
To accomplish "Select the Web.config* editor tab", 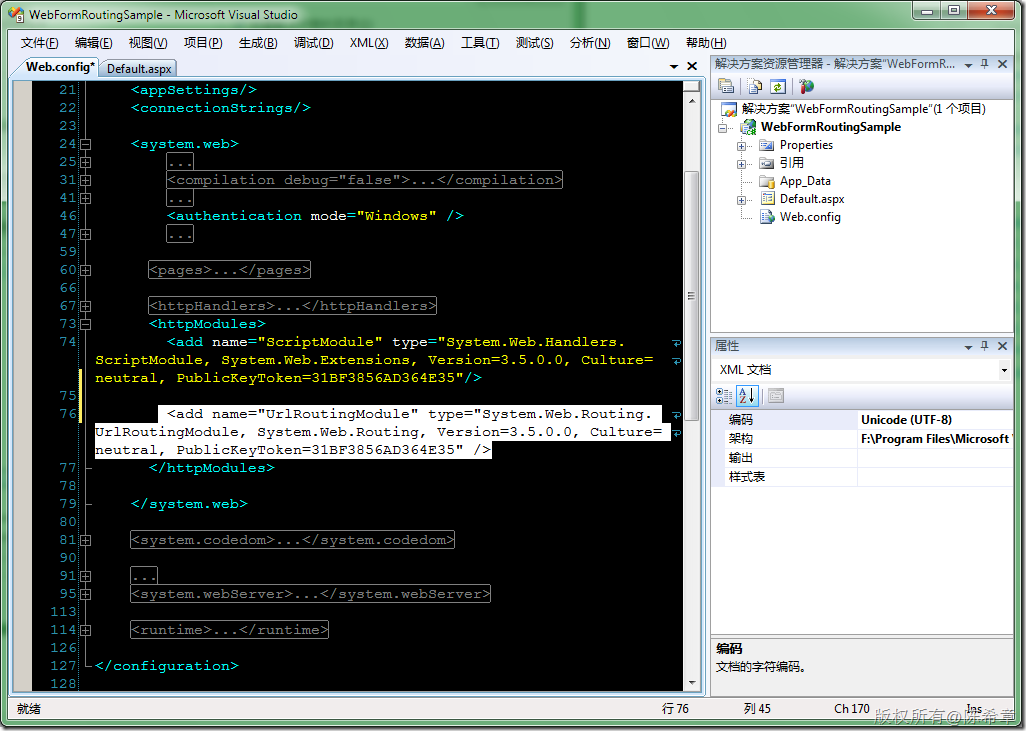I will click(x=60, y=67).
